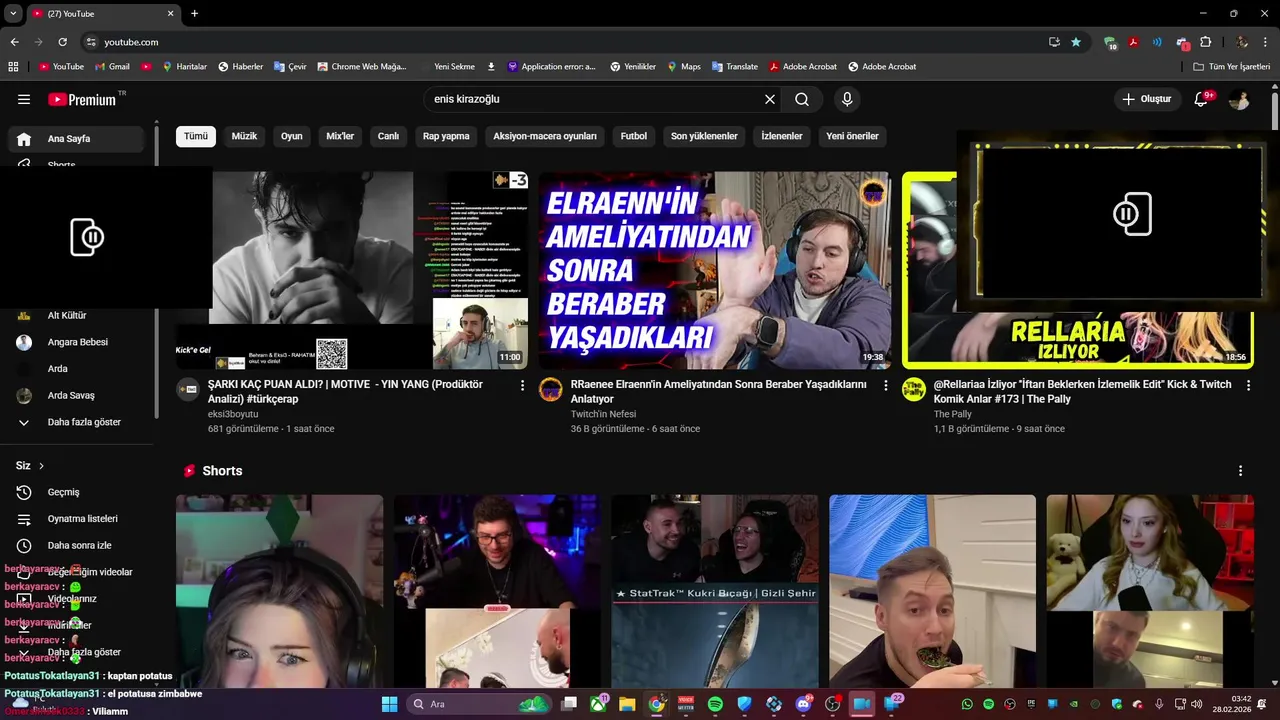Bookmark this page with the star

tap(1076, 42)
